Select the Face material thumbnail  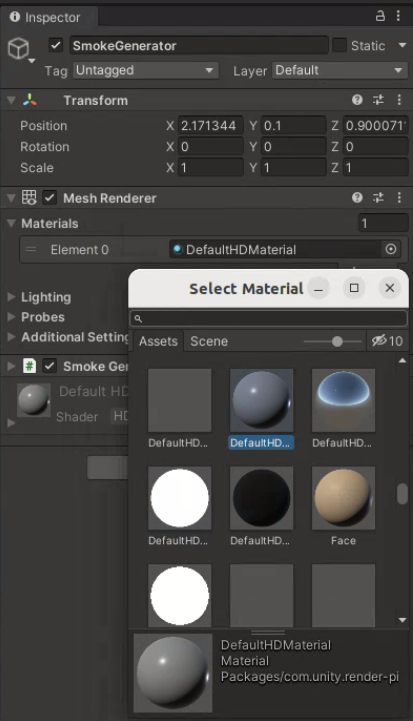(343, 506)
